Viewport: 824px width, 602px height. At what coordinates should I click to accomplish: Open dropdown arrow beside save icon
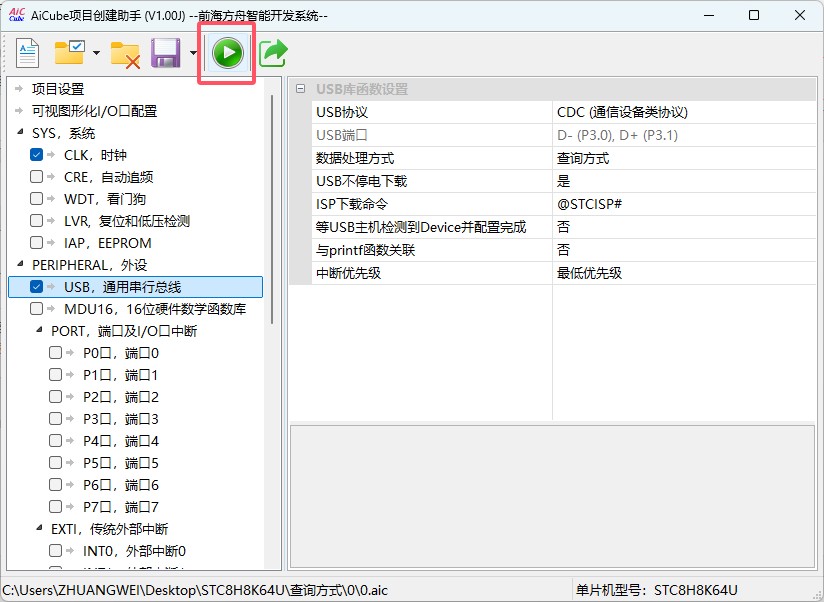193,53
